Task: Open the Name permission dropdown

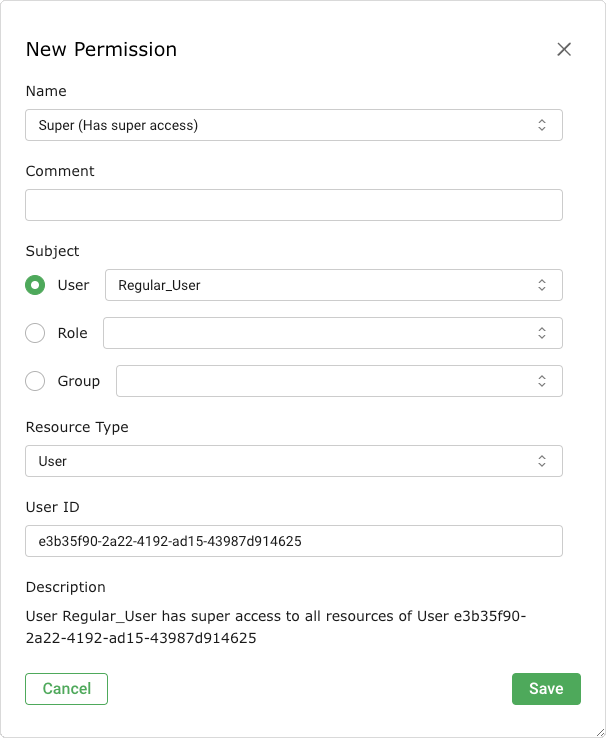Action: pos(280,125)
